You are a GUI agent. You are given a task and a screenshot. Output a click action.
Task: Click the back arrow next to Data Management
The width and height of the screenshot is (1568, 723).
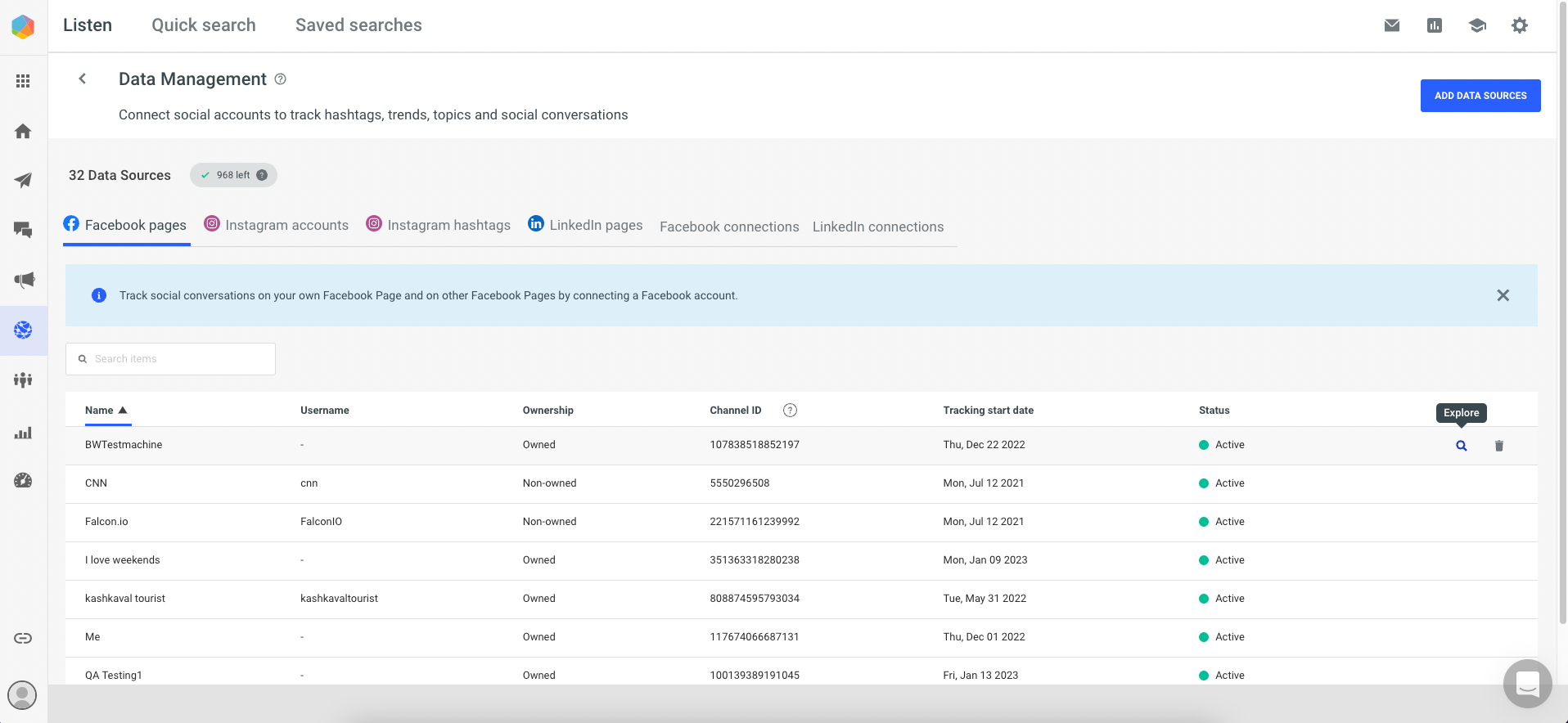(82, 79)
